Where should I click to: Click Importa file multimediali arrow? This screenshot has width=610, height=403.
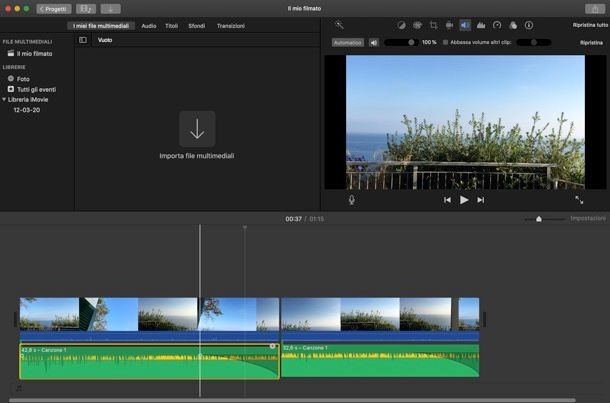197,129
